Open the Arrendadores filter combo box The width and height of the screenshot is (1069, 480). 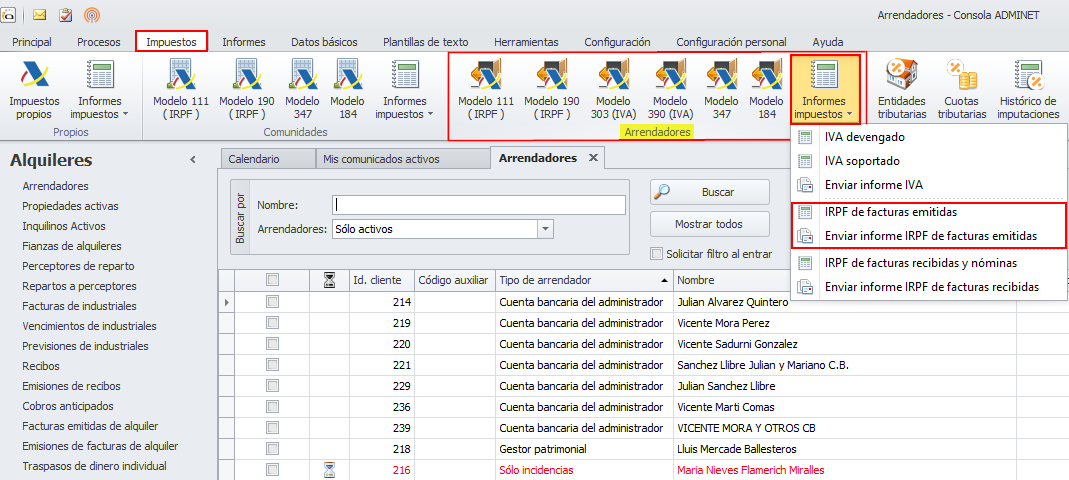click(545, 229)
